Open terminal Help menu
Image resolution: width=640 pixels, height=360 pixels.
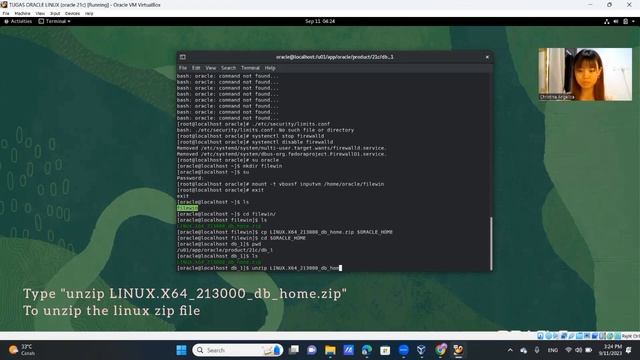(x=270, y=68)
